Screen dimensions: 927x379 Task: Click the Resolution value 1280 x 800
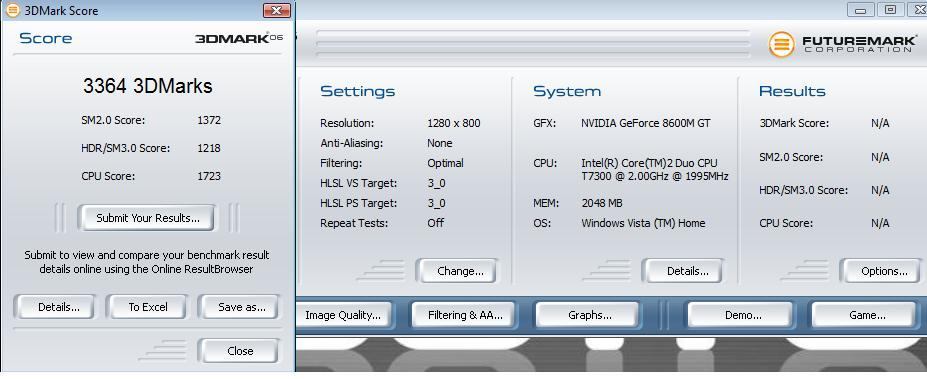(x=453, y=124)
